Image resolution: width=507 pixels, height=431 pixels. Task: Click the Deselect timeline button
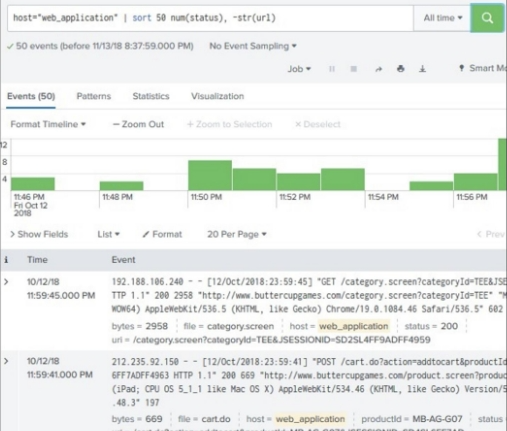click(318, 124)
